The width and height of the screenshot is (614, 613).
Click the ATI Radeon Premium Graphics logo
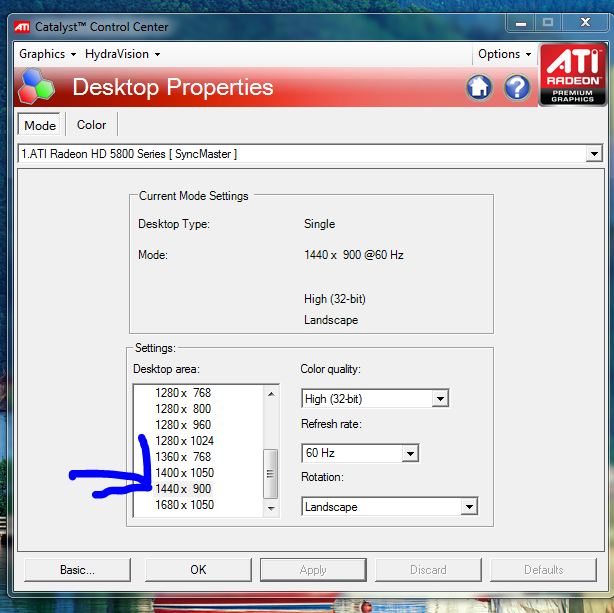coord(572,74)
